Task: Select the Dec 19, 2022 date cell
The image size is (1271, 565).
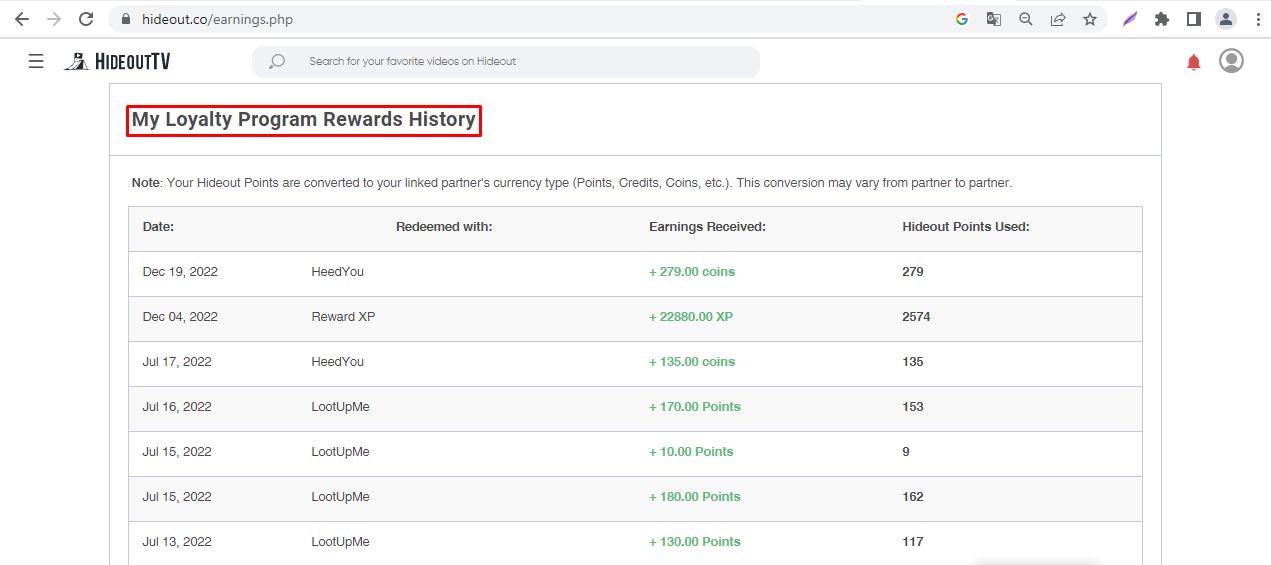Action: click(180, 272)
